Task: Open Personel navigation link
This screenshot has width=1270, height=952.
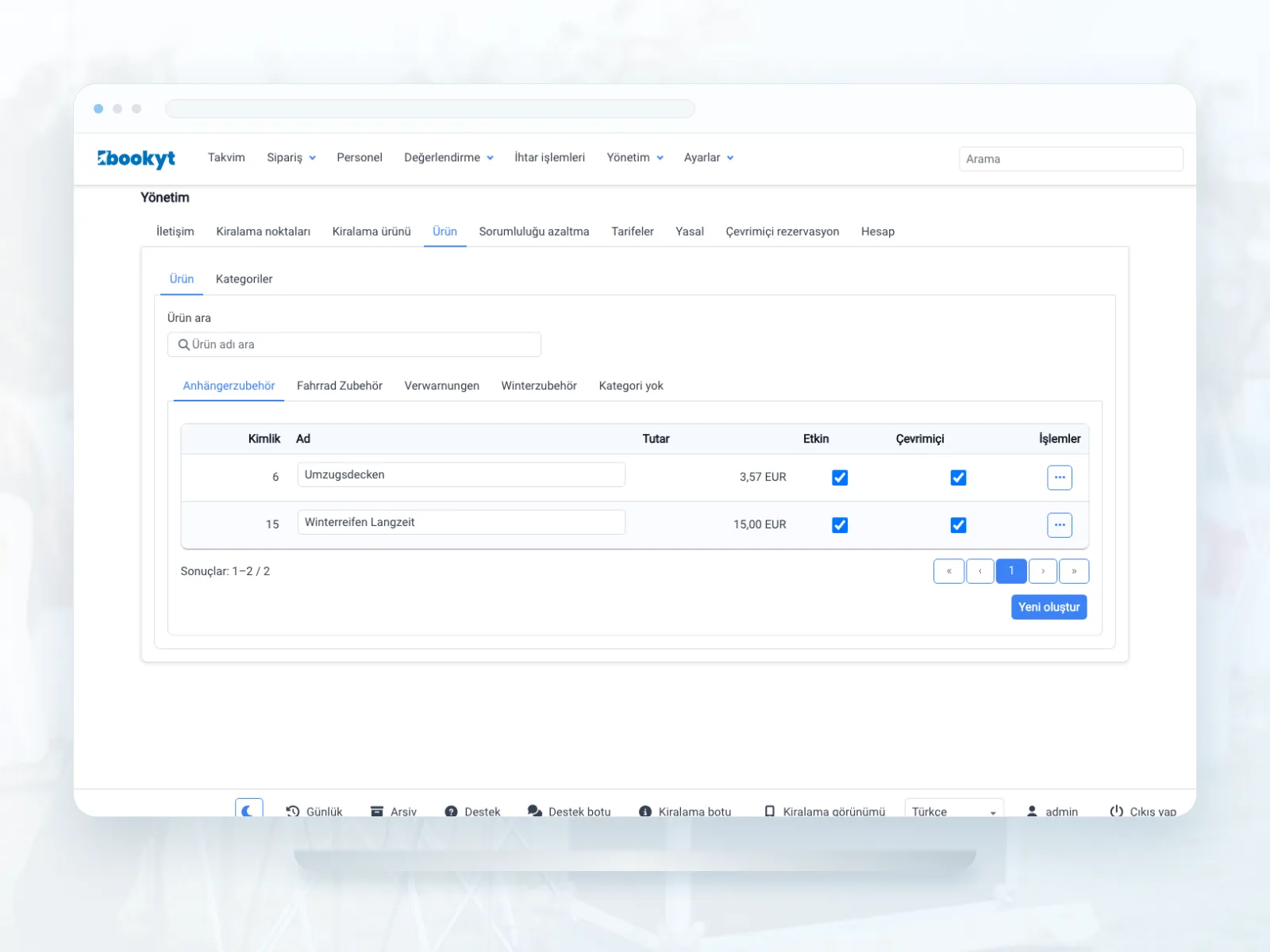Action: click(x=360, y=158)
